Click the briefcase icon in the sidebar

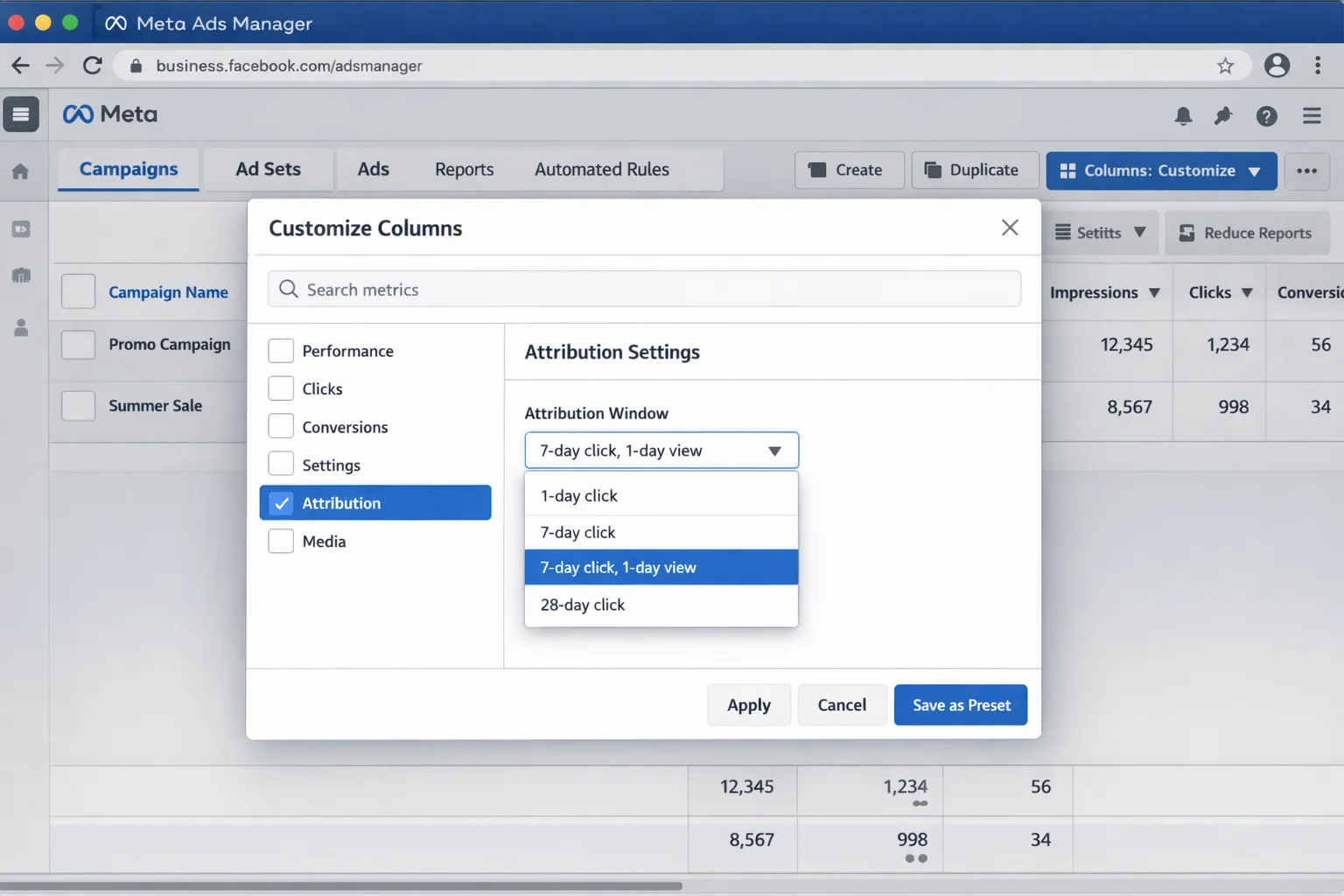[21, 275]
